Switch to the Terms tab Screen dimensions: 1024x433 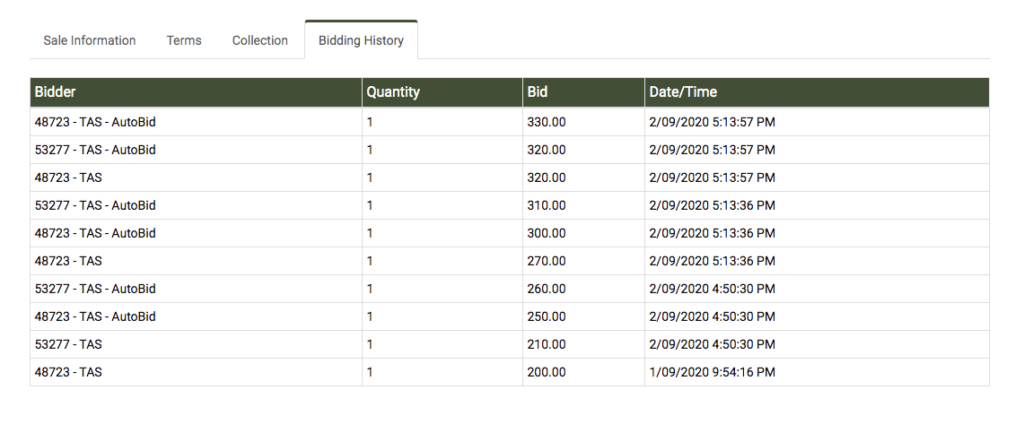point(184,41)
